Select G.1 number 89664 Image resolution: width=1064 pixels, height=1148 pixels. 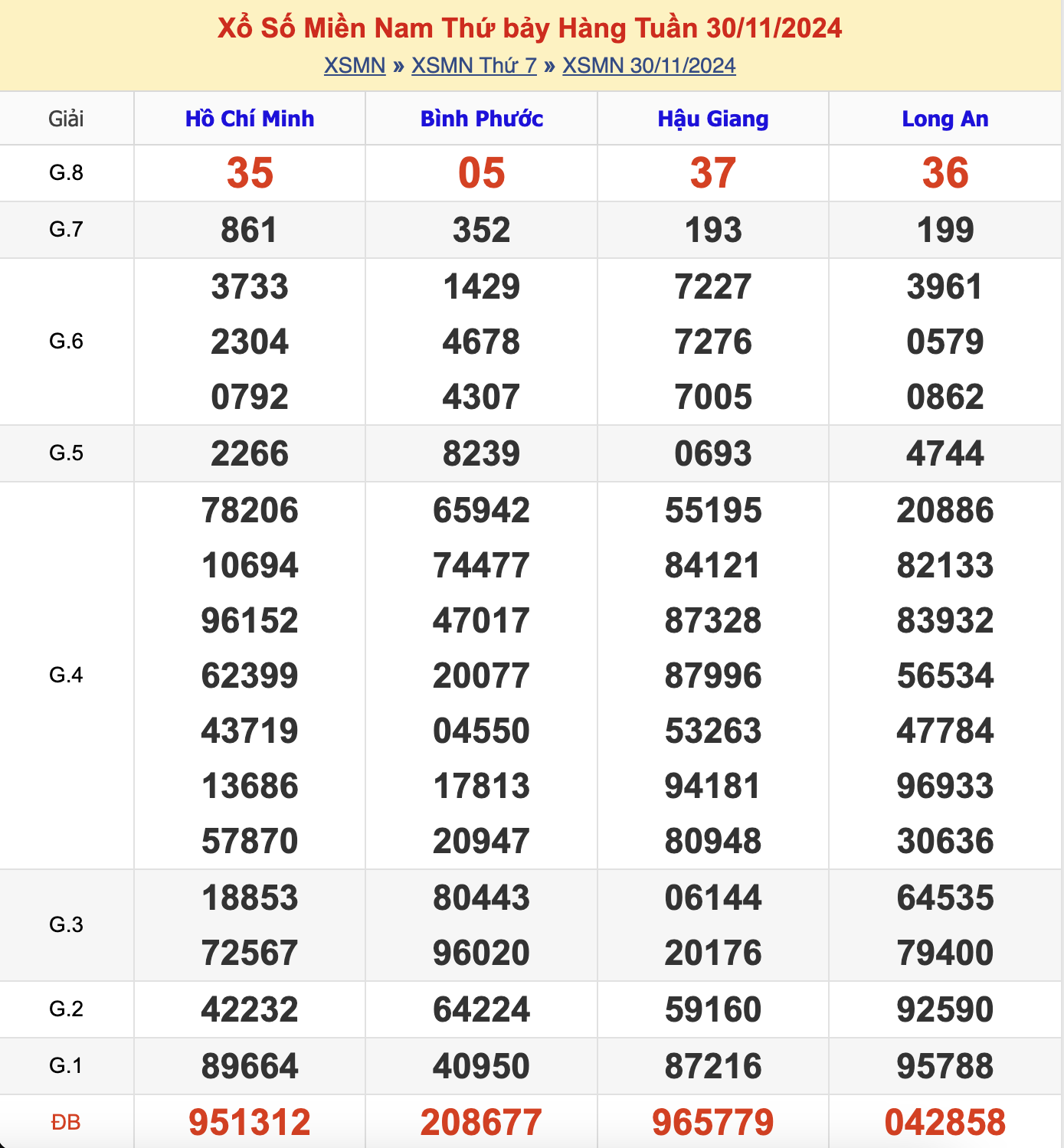[x=250, y=1066]
